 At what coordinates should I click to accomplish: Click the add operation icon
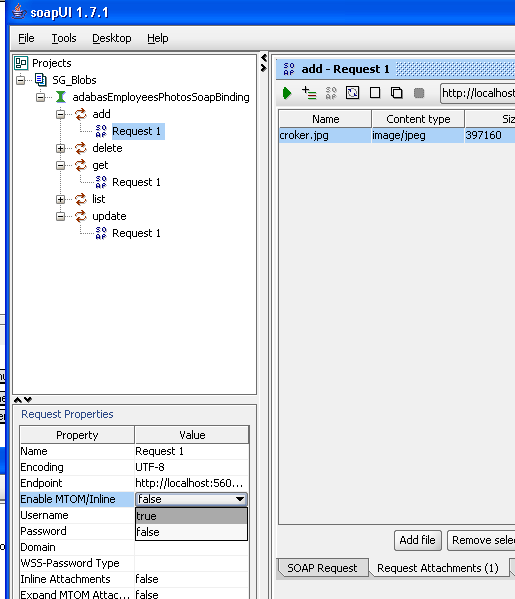[81, 114]
